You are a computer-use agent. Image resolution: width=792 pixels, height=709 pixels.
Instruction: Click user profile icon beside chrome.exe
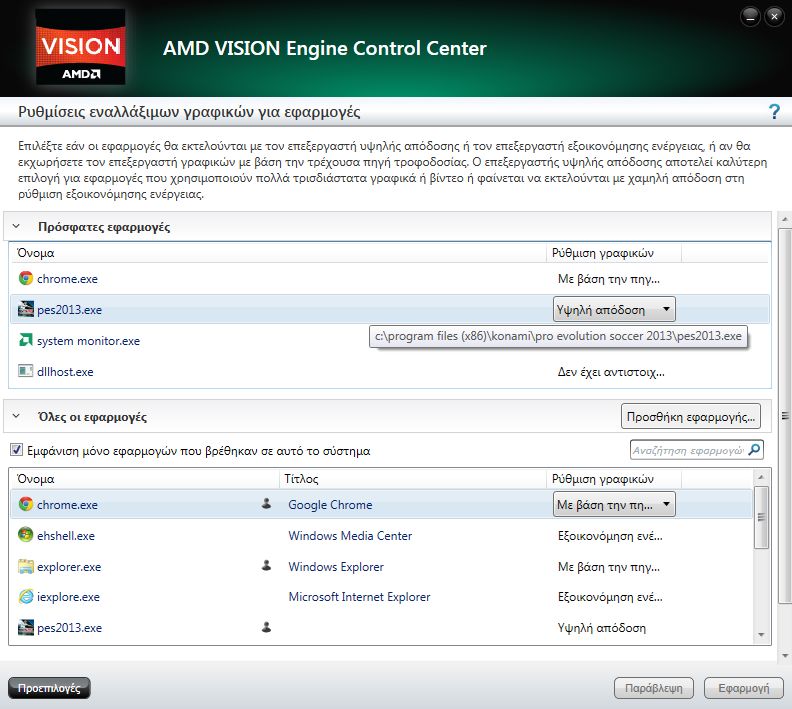[266, 503]
